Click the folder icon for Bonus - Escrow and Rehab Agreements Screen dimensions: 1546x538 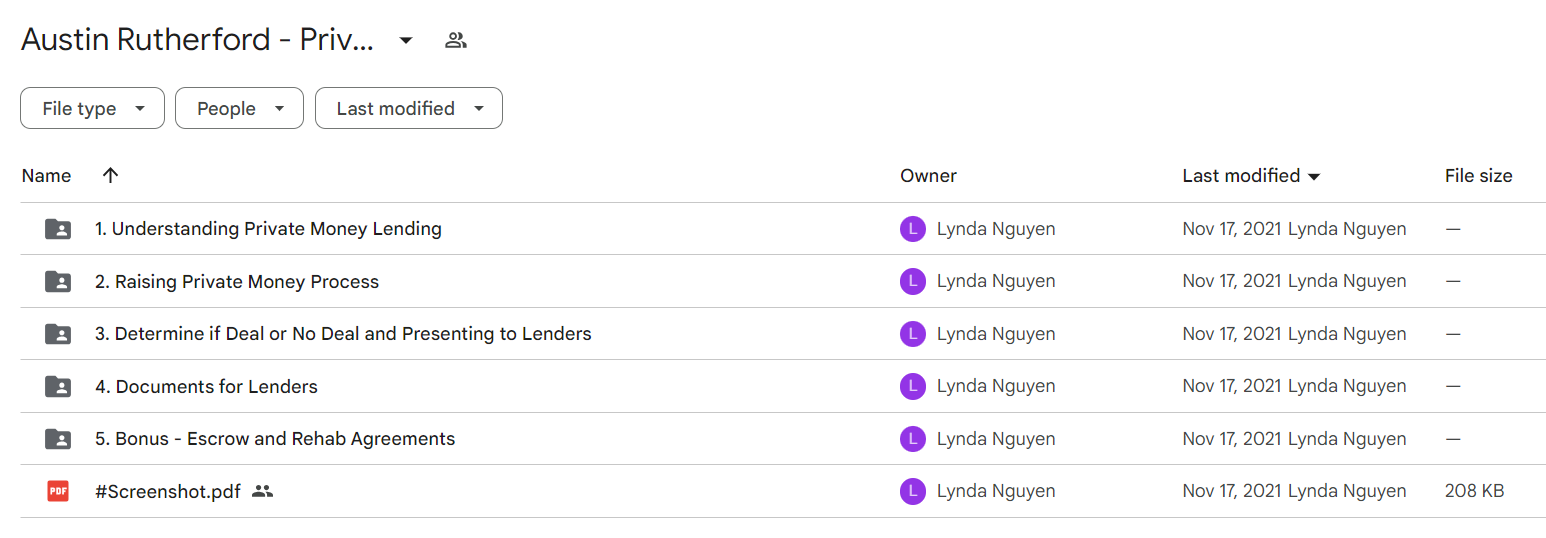pyautogui.click(x=58, y=438)
